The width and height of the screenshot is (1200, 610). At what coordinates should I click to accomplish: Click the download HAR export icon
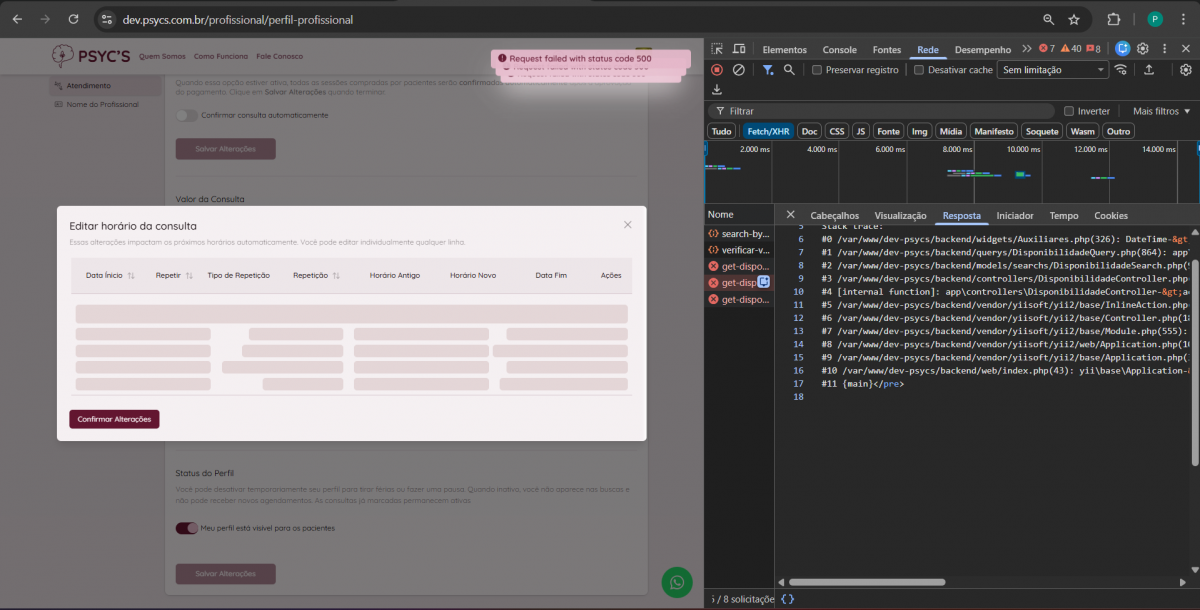coord(717,90)
